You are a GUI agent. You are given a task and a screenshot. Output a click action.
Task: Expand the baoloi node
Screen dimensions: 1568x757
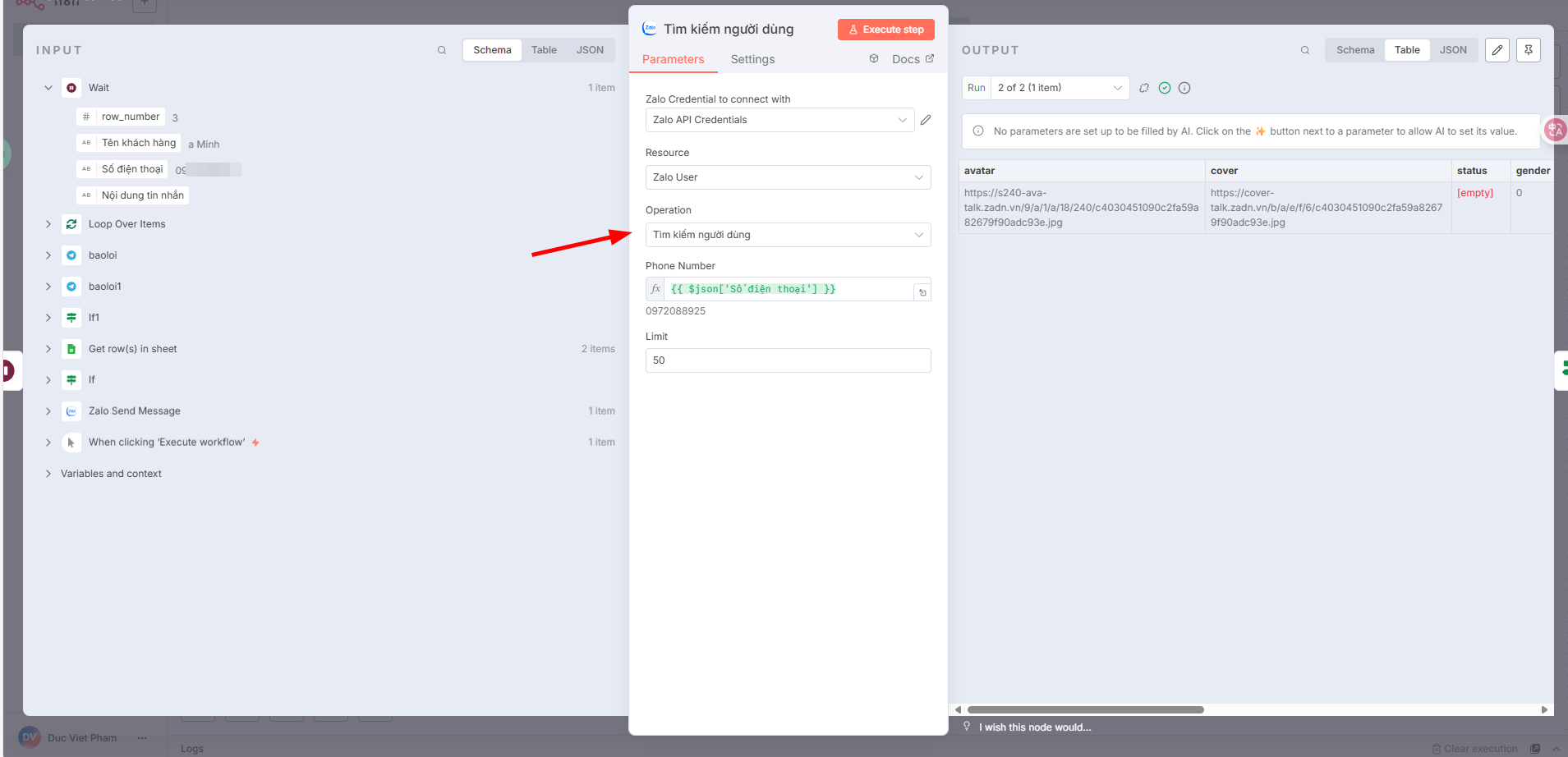coord(48,255)
